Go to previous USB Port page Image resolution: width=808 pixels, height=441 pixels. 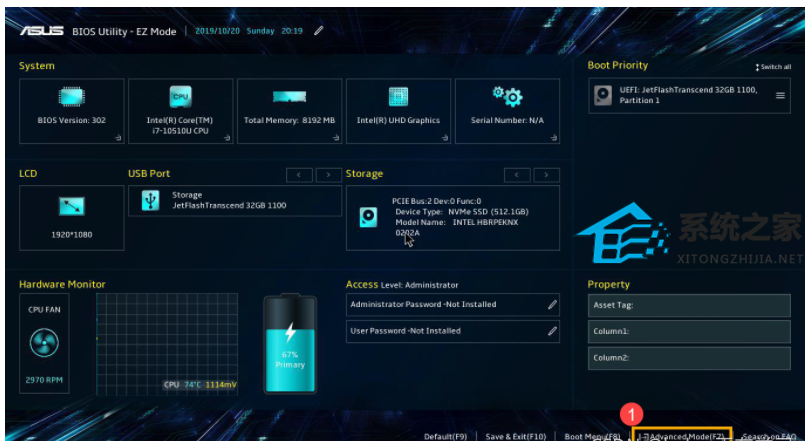pos(299,175)
